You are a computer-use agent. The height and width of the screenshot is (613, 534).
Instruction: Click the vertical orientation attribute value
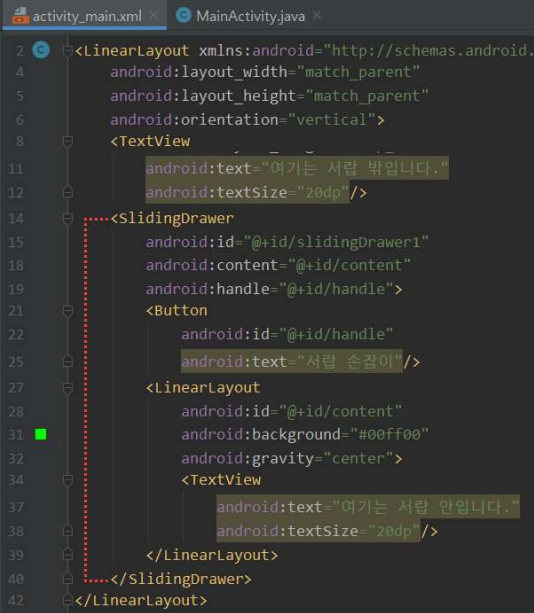click(332, 120)
